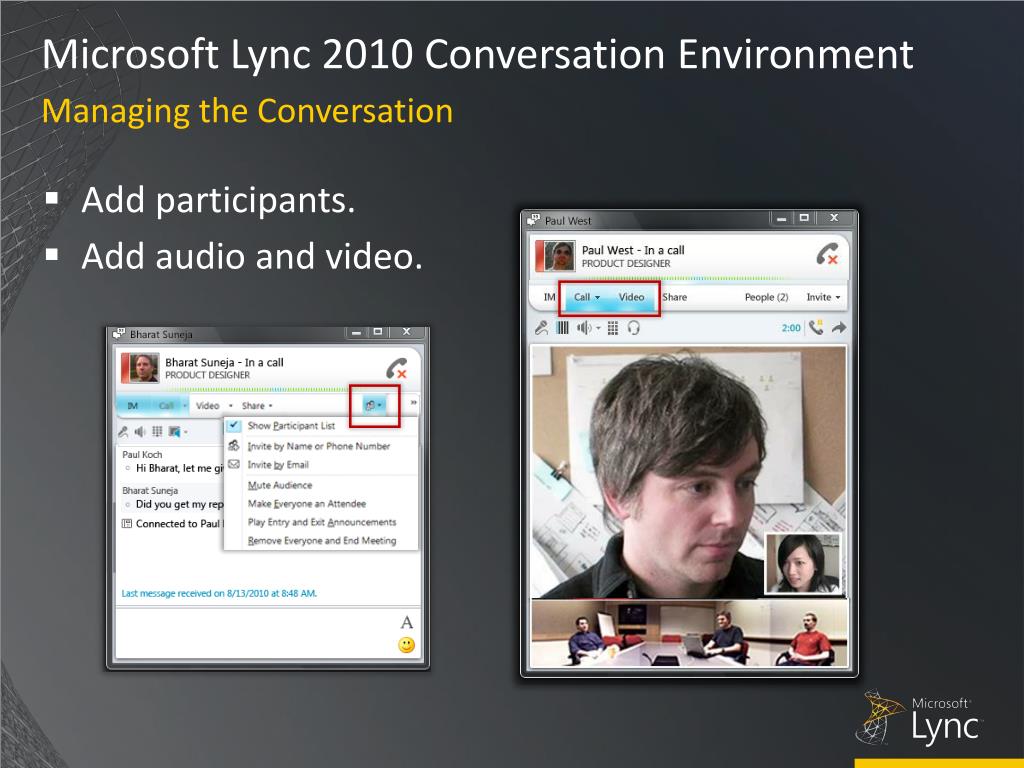The image size is (1024, 768).
Task: Click the video device icon in Bharat Suneja window
Action: pos(174,432)
